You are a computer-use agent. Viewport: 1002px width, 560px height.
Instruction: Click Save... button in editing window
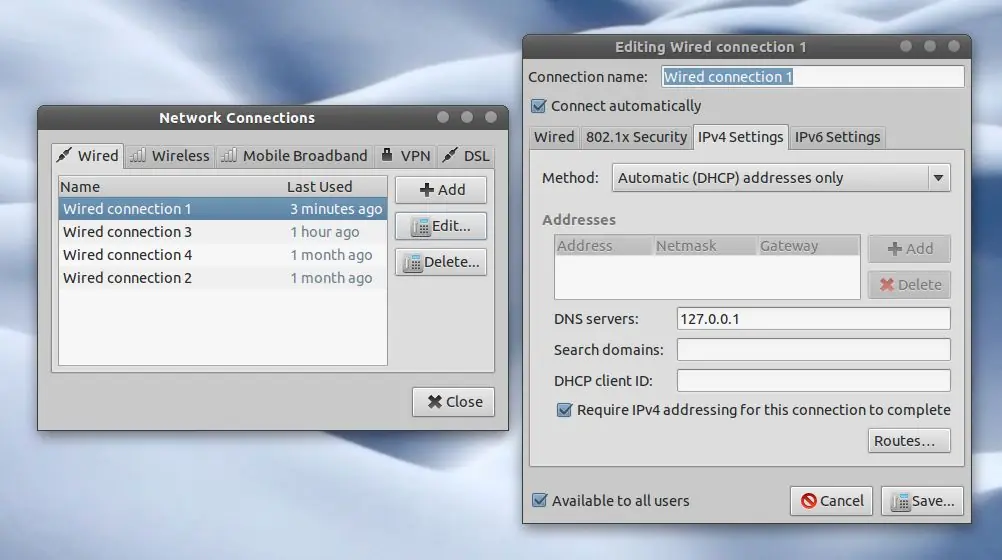[x=922, y=501]
